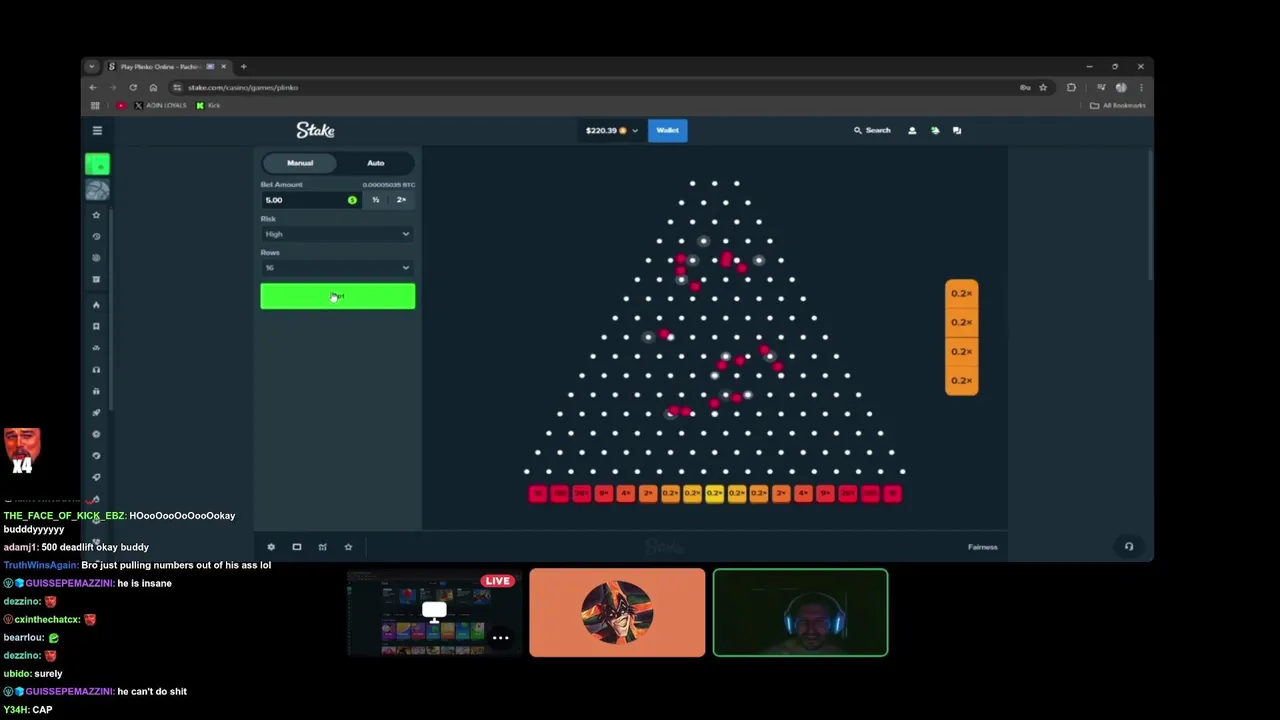The image size is (1280, 720).
Task: Open three-dot options on LIVE thumbnail
Action: coord(500,637)
